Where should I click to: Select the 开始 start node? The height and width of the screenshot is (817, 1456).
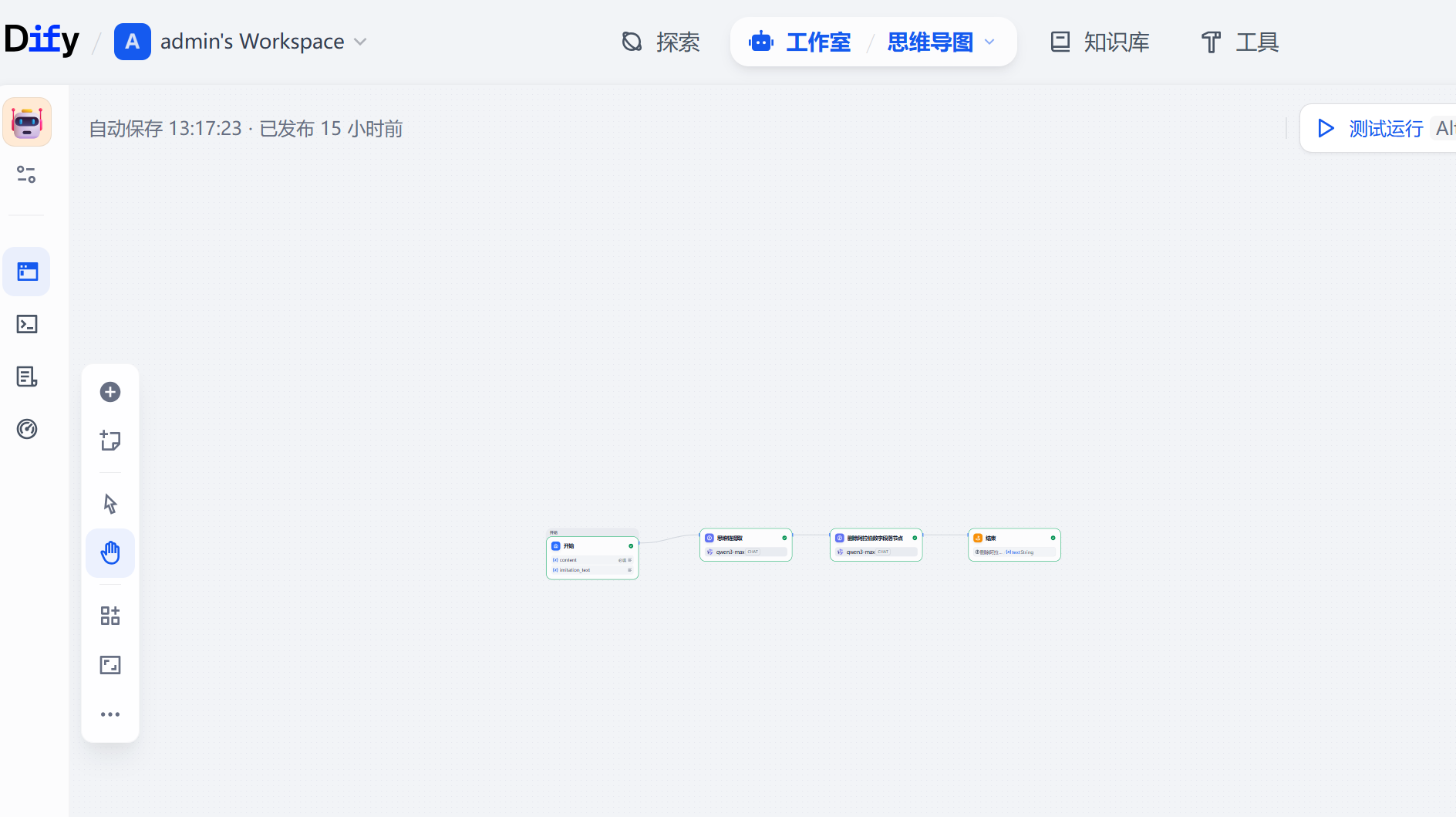[x=592, y=558]
